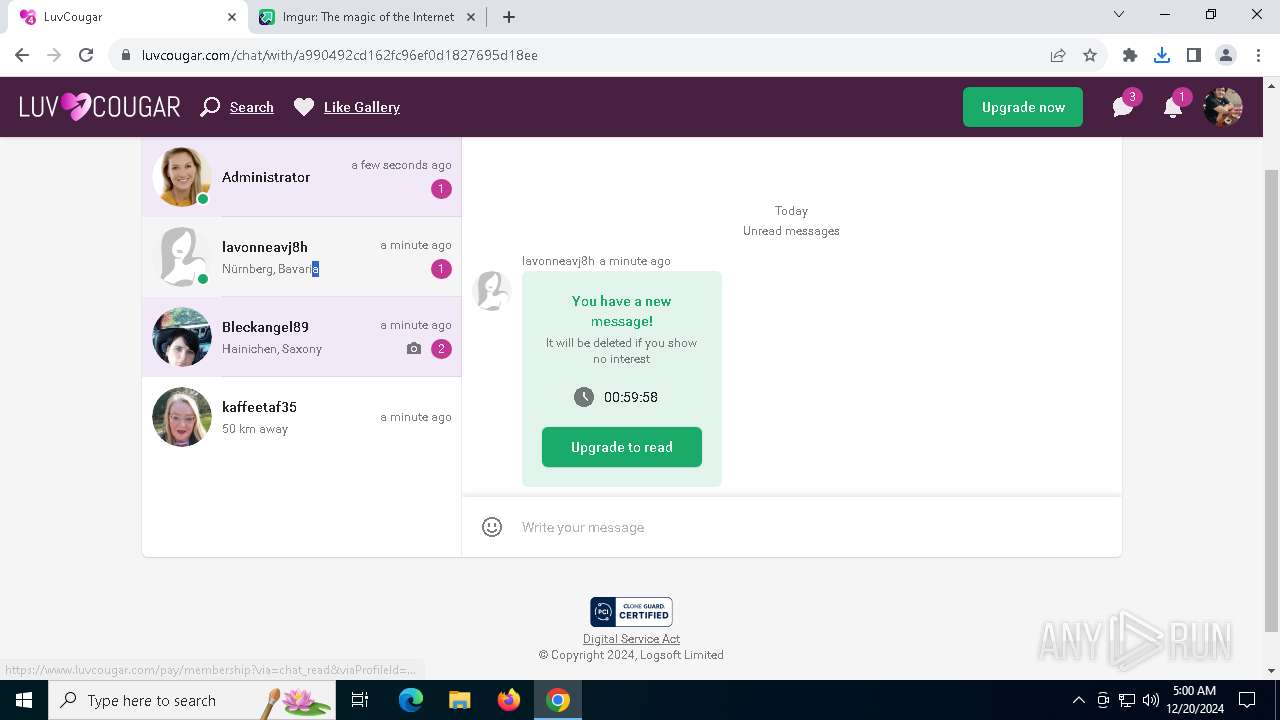Click lavonneavj8h avatar in chat message

(x=492, y=291)
